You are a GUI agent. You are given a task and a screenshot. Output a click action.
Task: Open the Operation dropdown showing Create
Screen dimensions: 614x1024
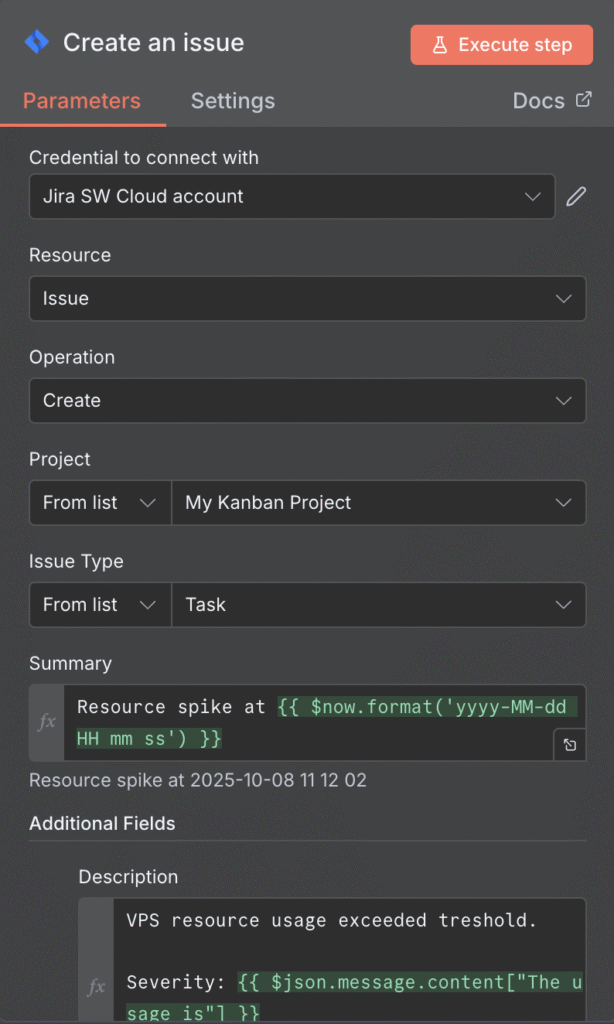point(307,400)
